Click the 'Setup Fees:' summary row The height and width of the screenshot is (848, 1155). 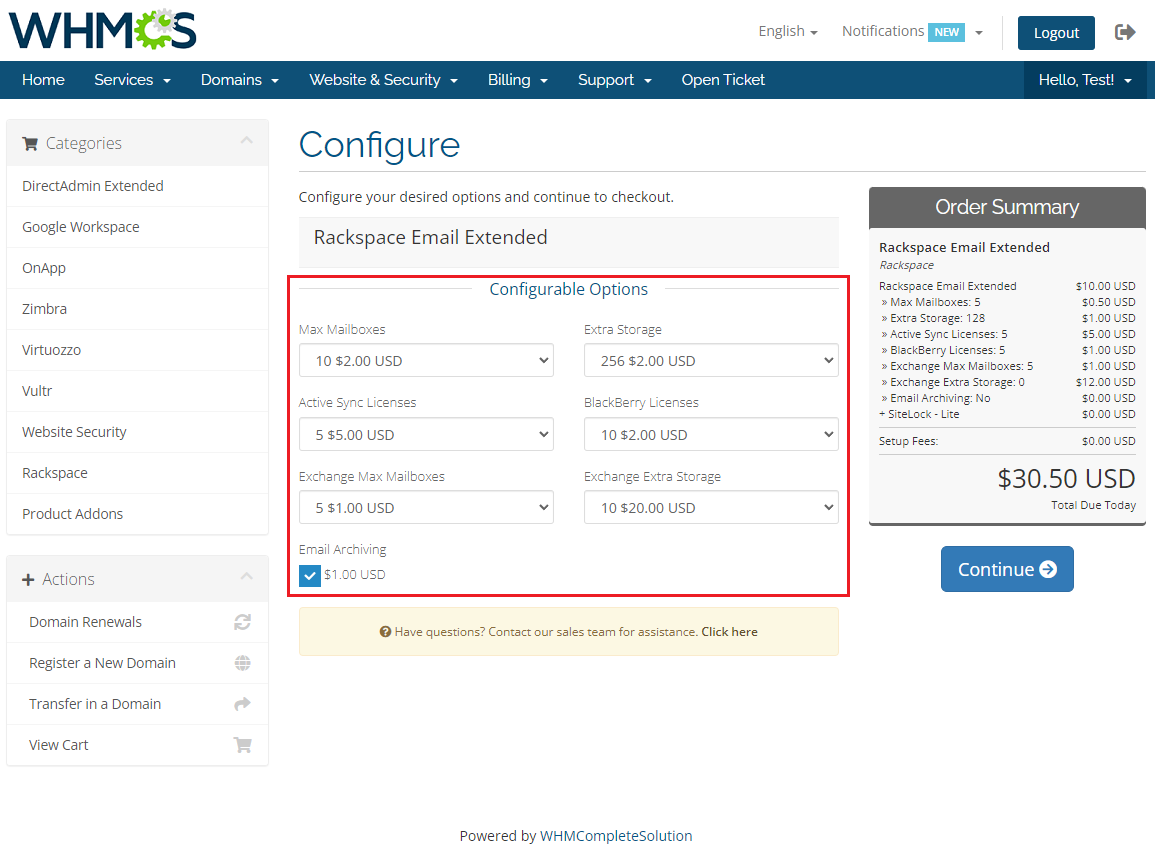click(1007, 441)
